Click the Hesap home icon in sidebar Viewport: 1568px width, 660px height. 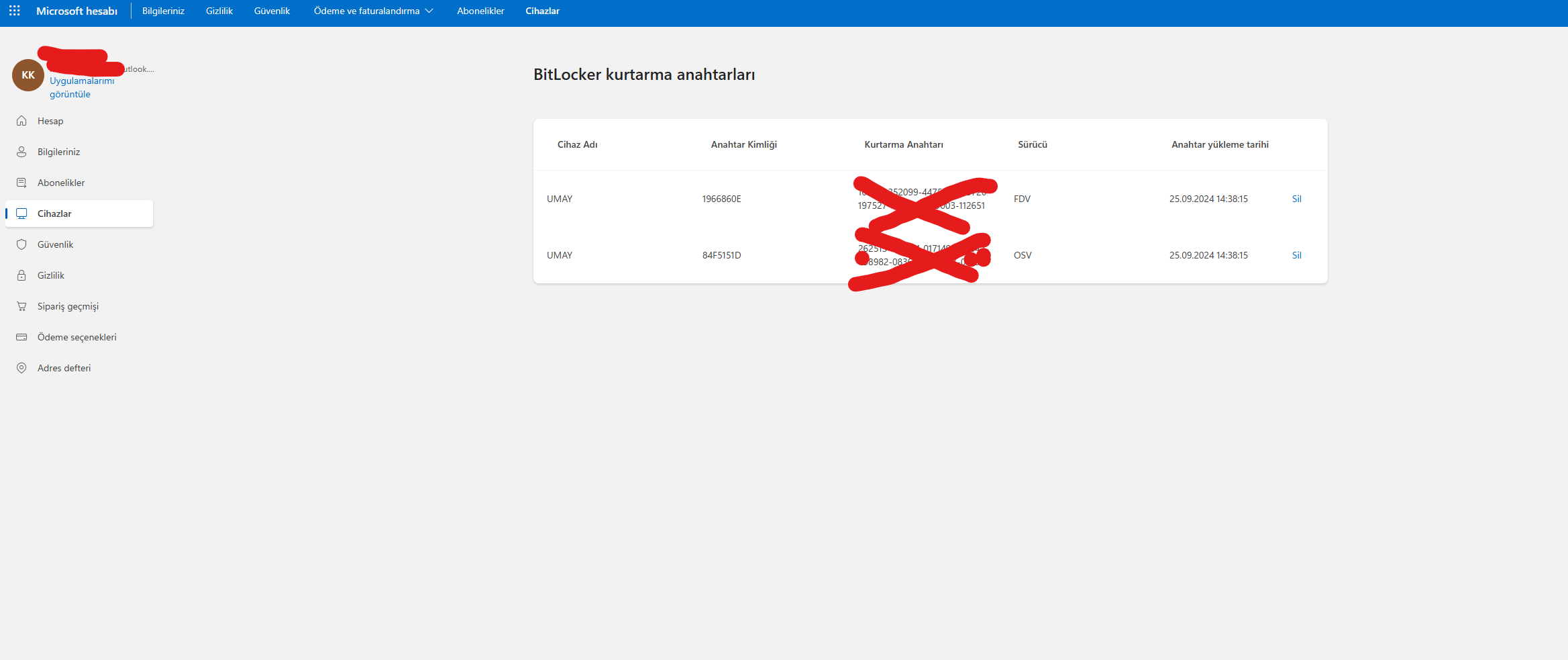21,121
